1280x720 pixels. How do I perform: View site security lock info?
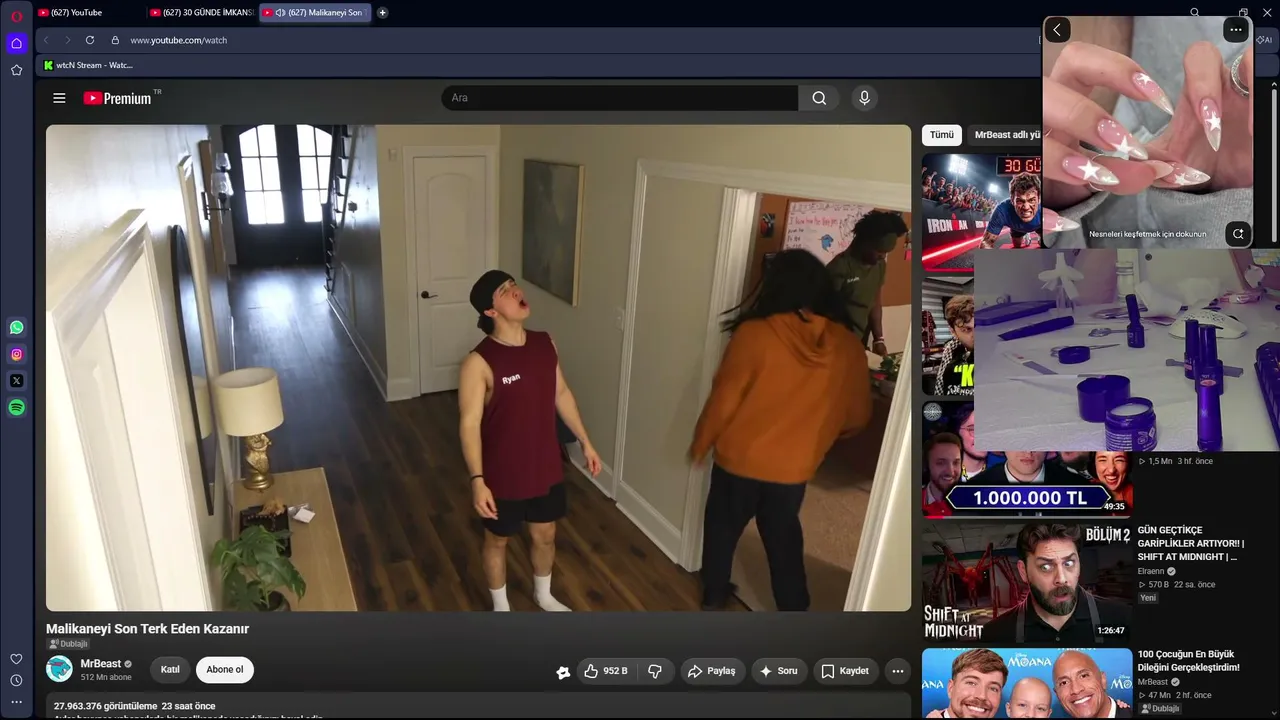pyautogui.click(x=115, y=40)
